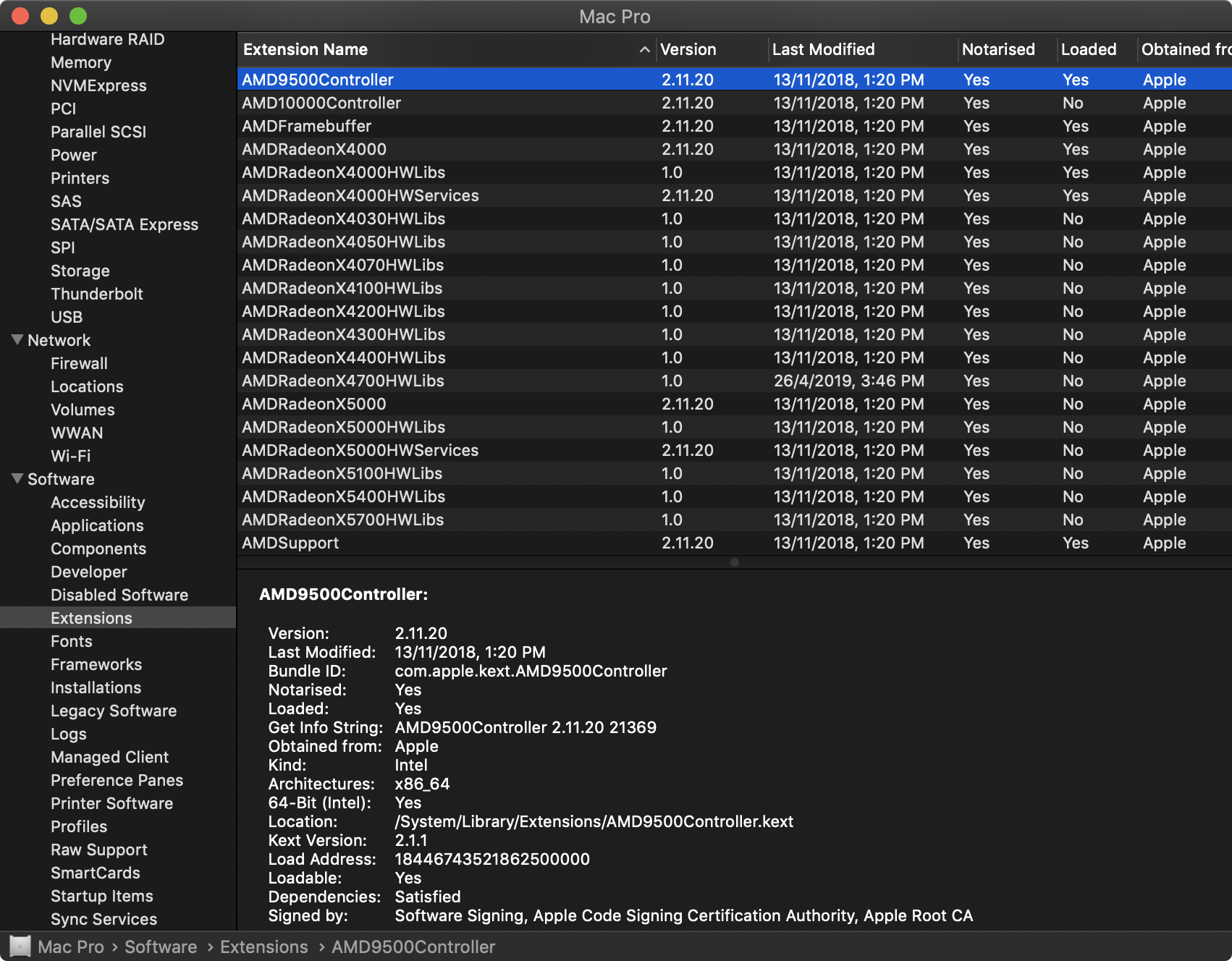Select Accessibility under Software
The height and width of the screenshot is (961, 1232).
pos(98,502)
